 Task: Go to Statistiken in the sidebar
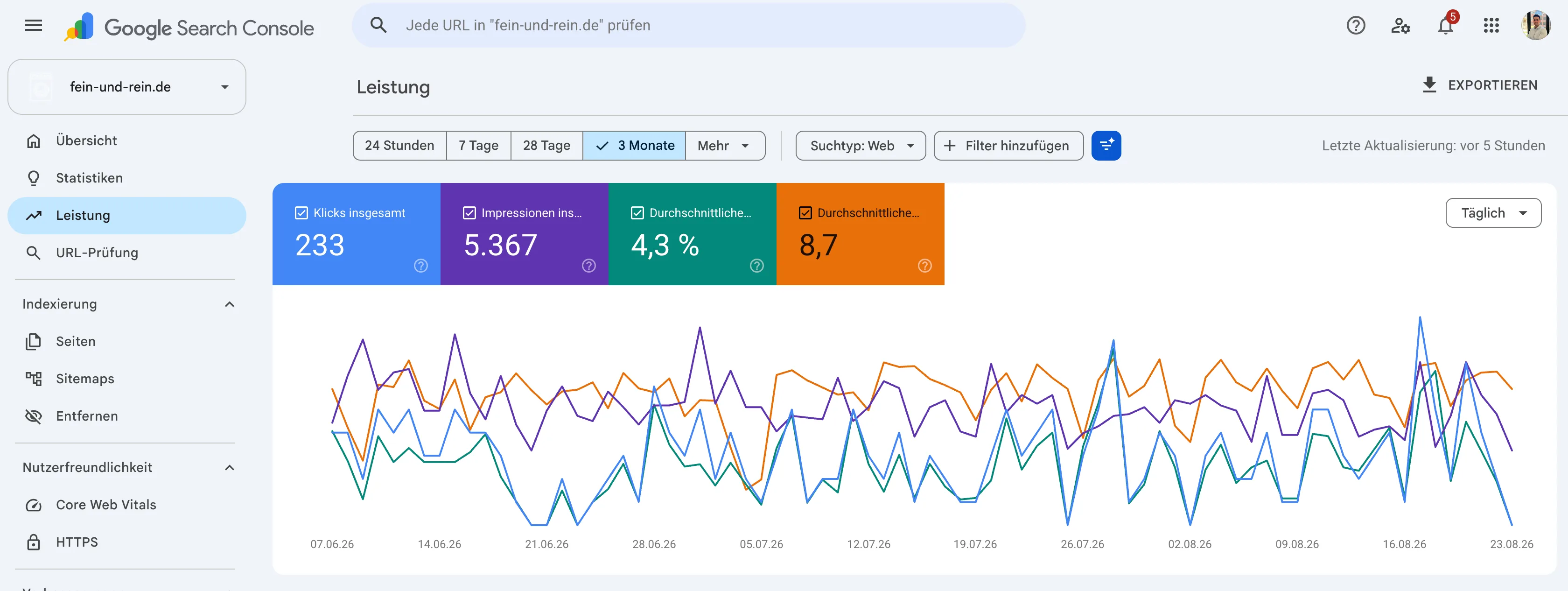[x=126, y=178]
